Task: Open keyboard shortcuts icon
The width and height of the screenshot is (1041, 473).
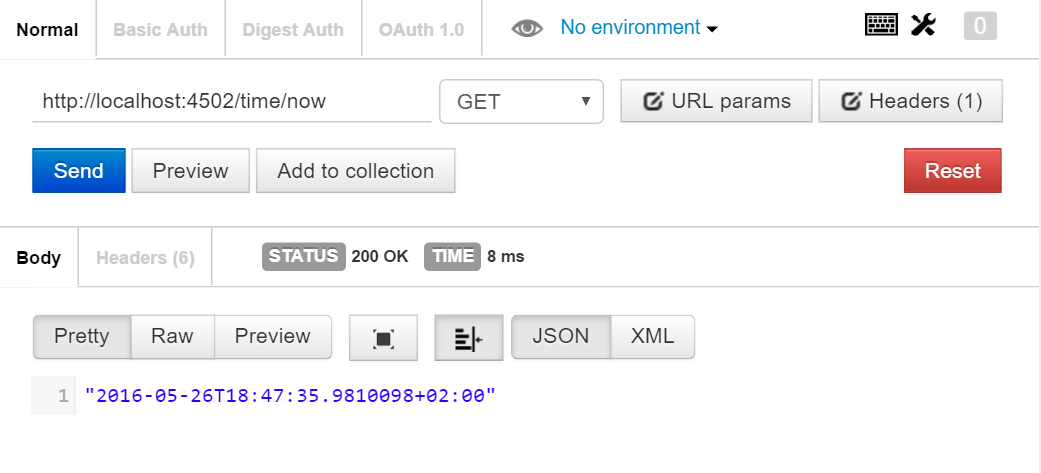Action: click(882, 26)
